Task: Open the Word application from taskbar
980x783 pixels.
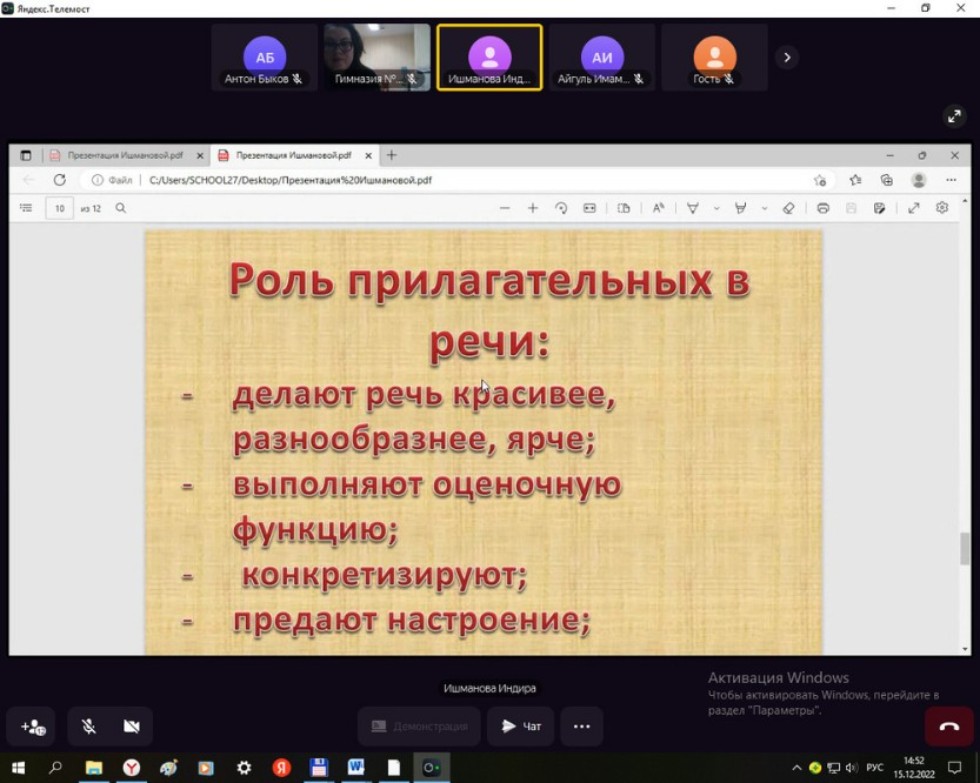Action: tap(355, 766)
